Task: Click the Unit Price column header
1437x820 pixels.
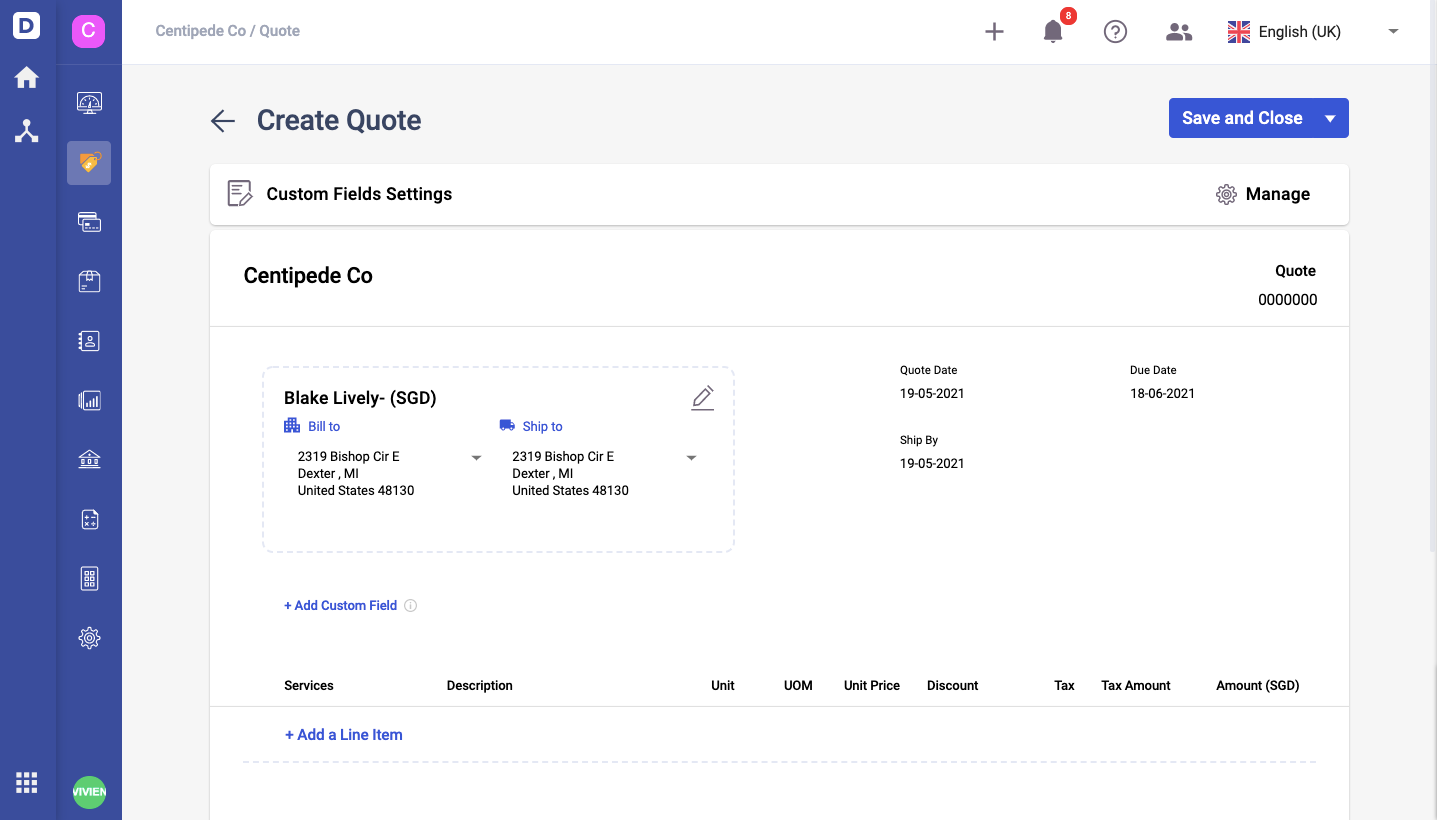Action: coord(872,686)
